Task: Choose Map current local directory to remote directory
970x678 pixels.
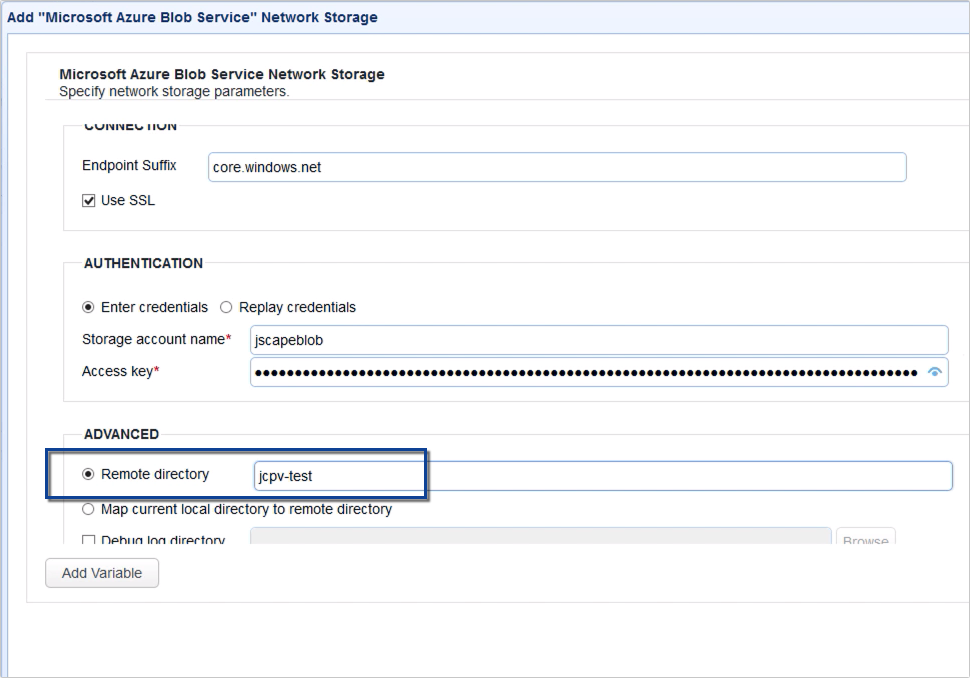Action: click(x=89, y=509)
